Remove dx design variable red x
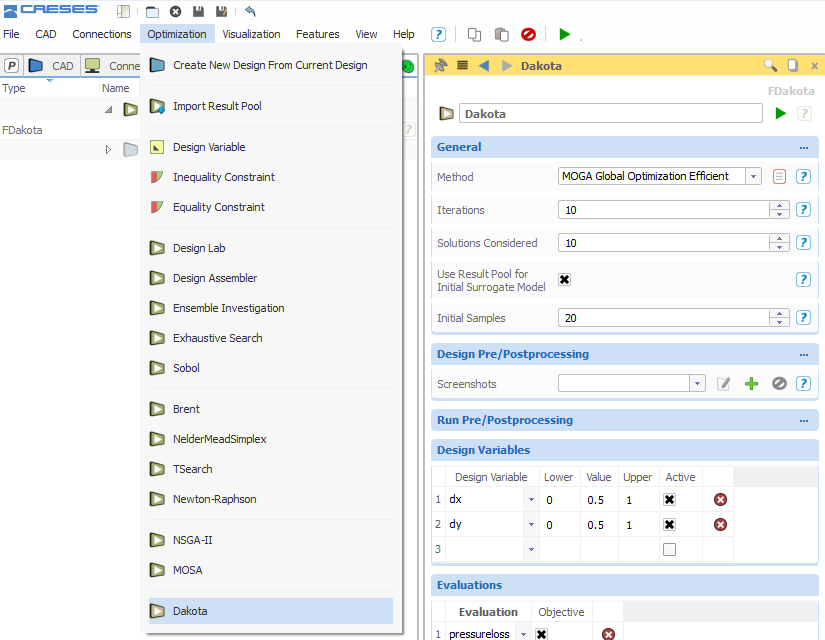Image resolution: width=825 pixels, height=640 pixels. click(720, 499)
